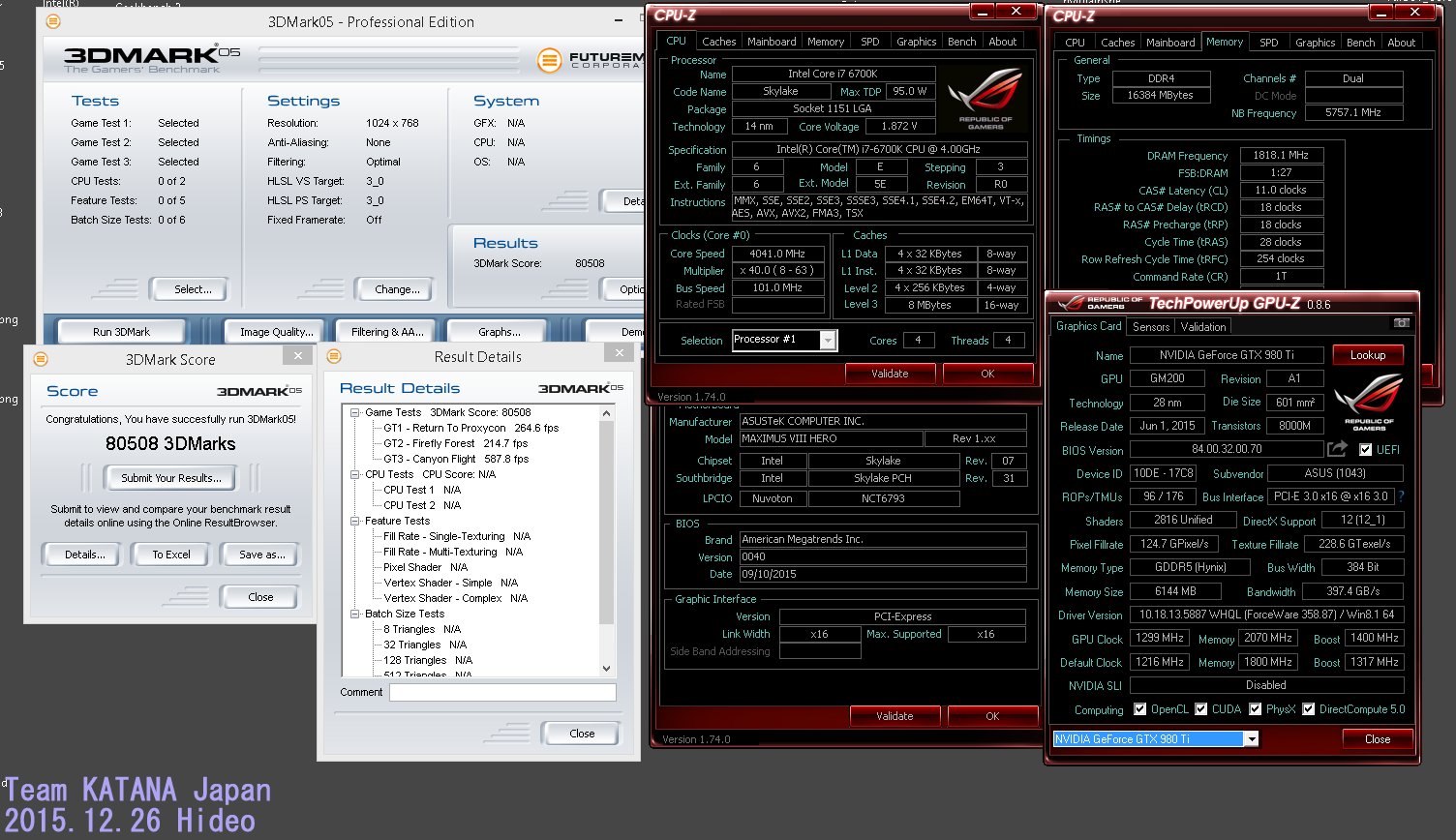This screenshot has height=840, width=1456.
Task: Click the Futuremark logo icon
Action: click(x=550, y=62)
